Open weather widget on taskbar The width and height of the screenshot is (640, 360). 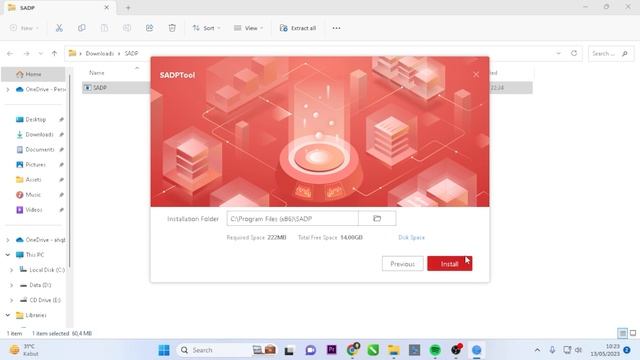24,350
